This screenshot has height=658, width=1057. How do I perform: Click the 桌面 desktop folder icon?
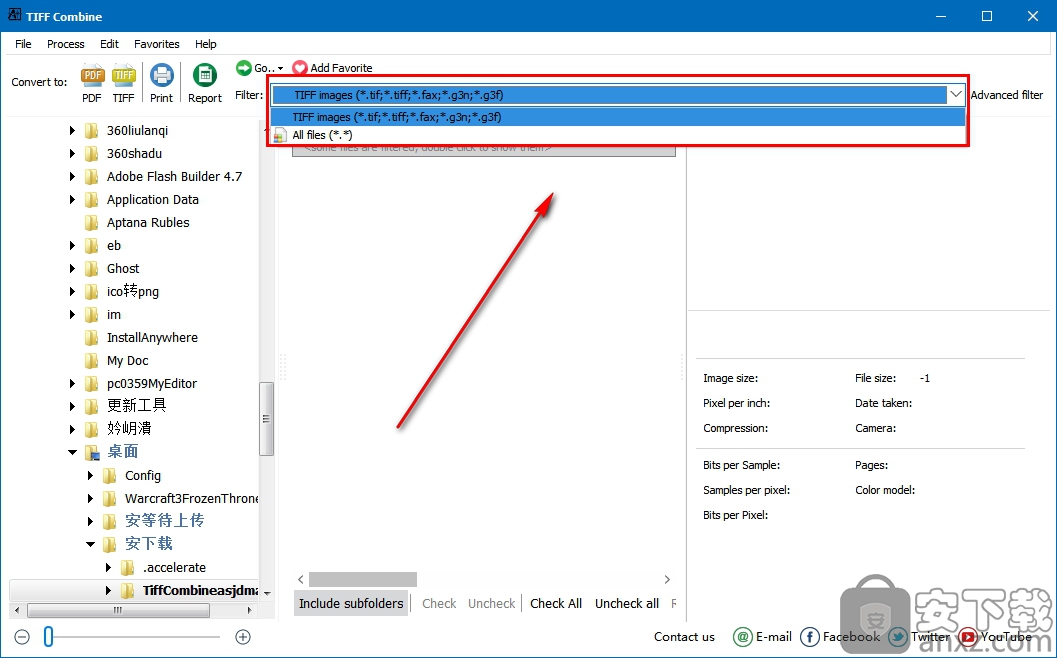coord(92,452)
